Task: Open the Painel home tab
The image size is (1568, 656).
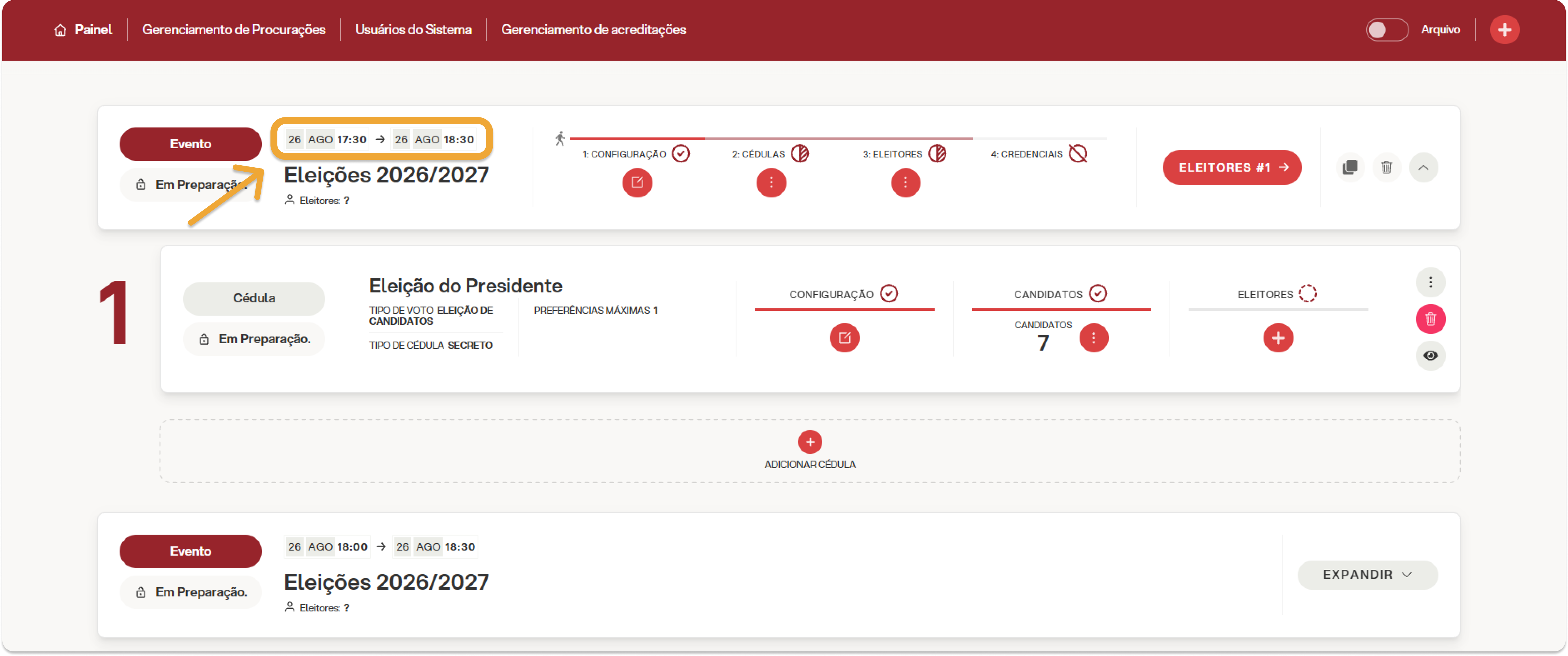Action: [83, 29]
